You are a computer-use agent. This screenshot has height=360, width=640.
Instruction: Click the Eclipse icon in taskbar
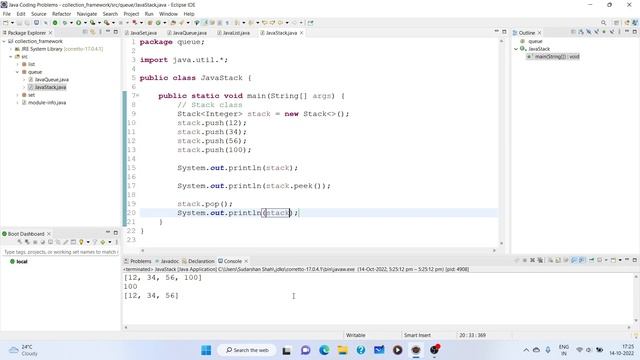[416, 350]
